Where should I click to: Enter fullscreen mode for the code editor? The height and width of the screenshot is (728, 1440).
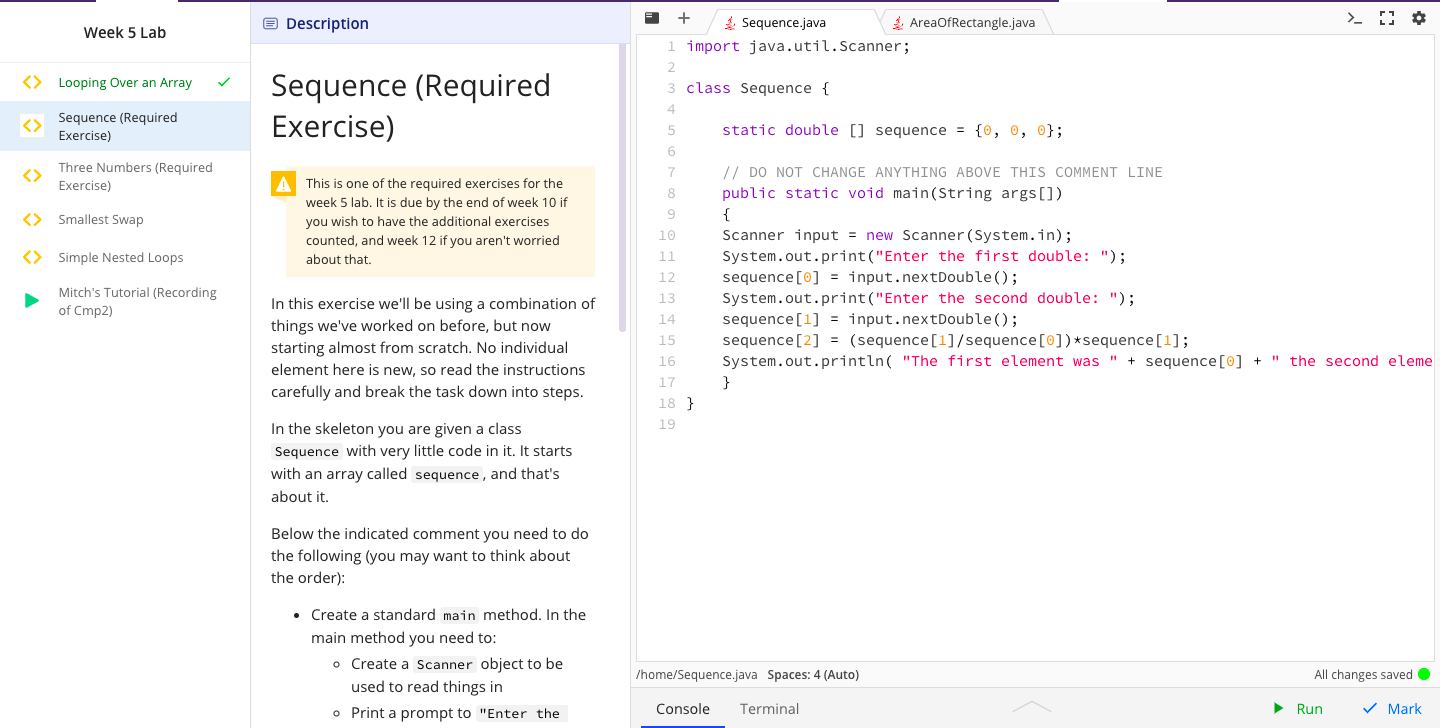(x=1386, y=17)
